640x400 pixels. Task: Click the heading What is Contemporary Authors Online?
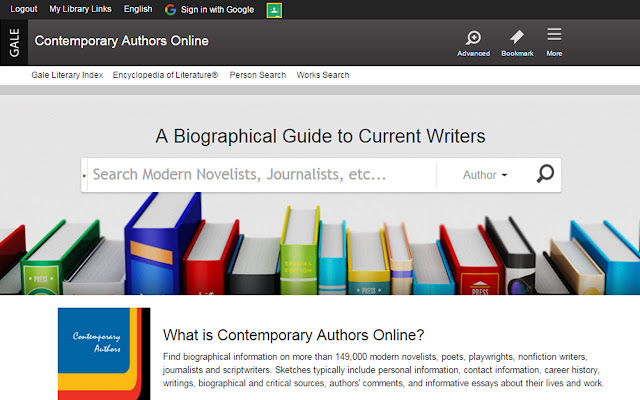point(293,335)
